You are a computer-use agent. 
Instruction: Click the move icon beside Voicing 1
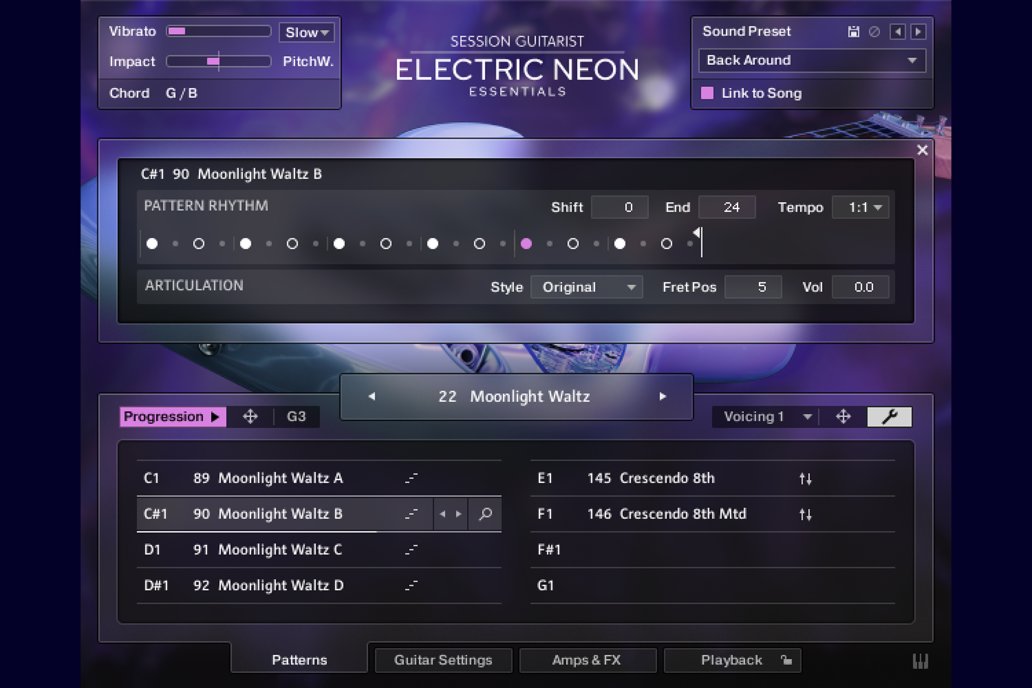[843, 417]
